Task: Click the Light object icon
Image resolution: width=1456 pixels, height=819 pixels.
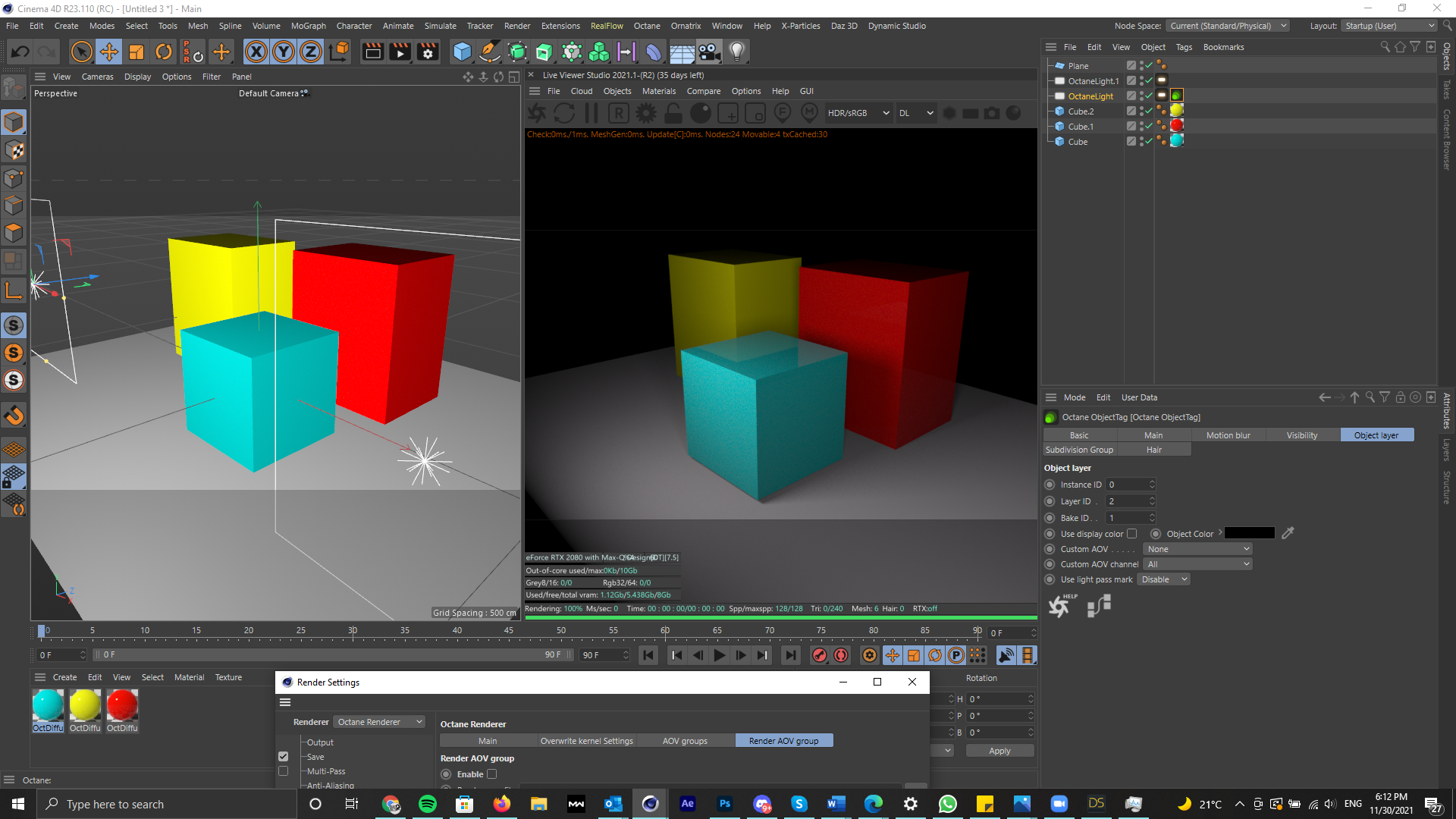Action: tap(736, 52)
